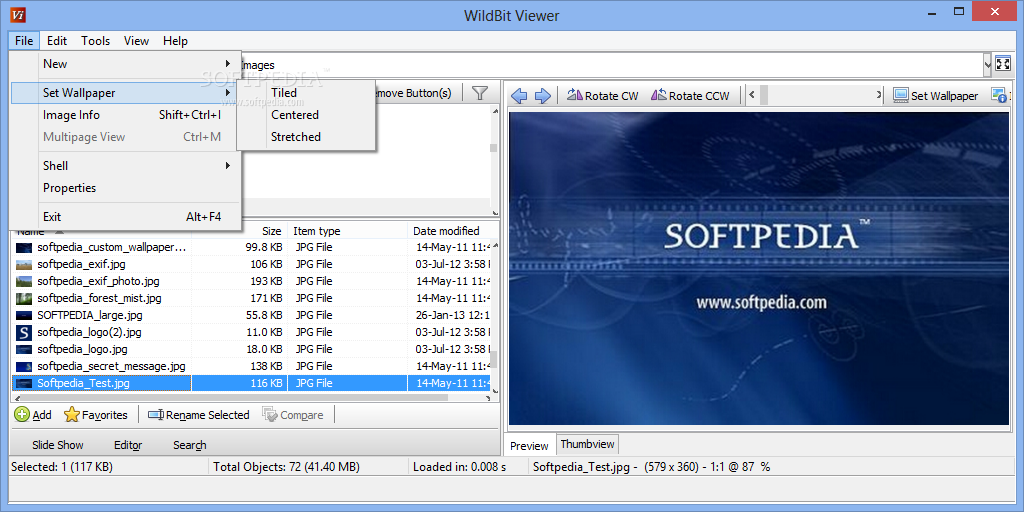Open Favorites with the star icon
The height and width of the screenshot is (512, 1024).
pos(96,415)
